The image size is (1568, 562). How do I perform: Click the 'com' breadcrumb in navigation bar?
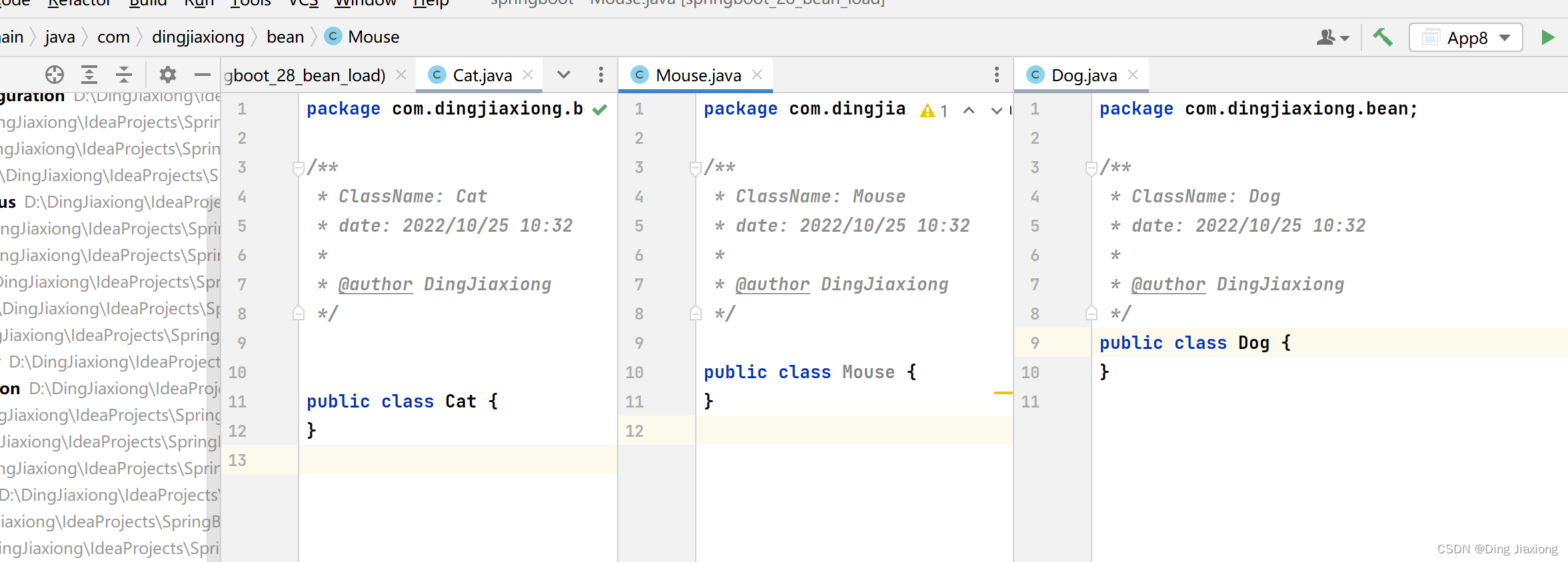pyautogui.click(x=113, y=37)
